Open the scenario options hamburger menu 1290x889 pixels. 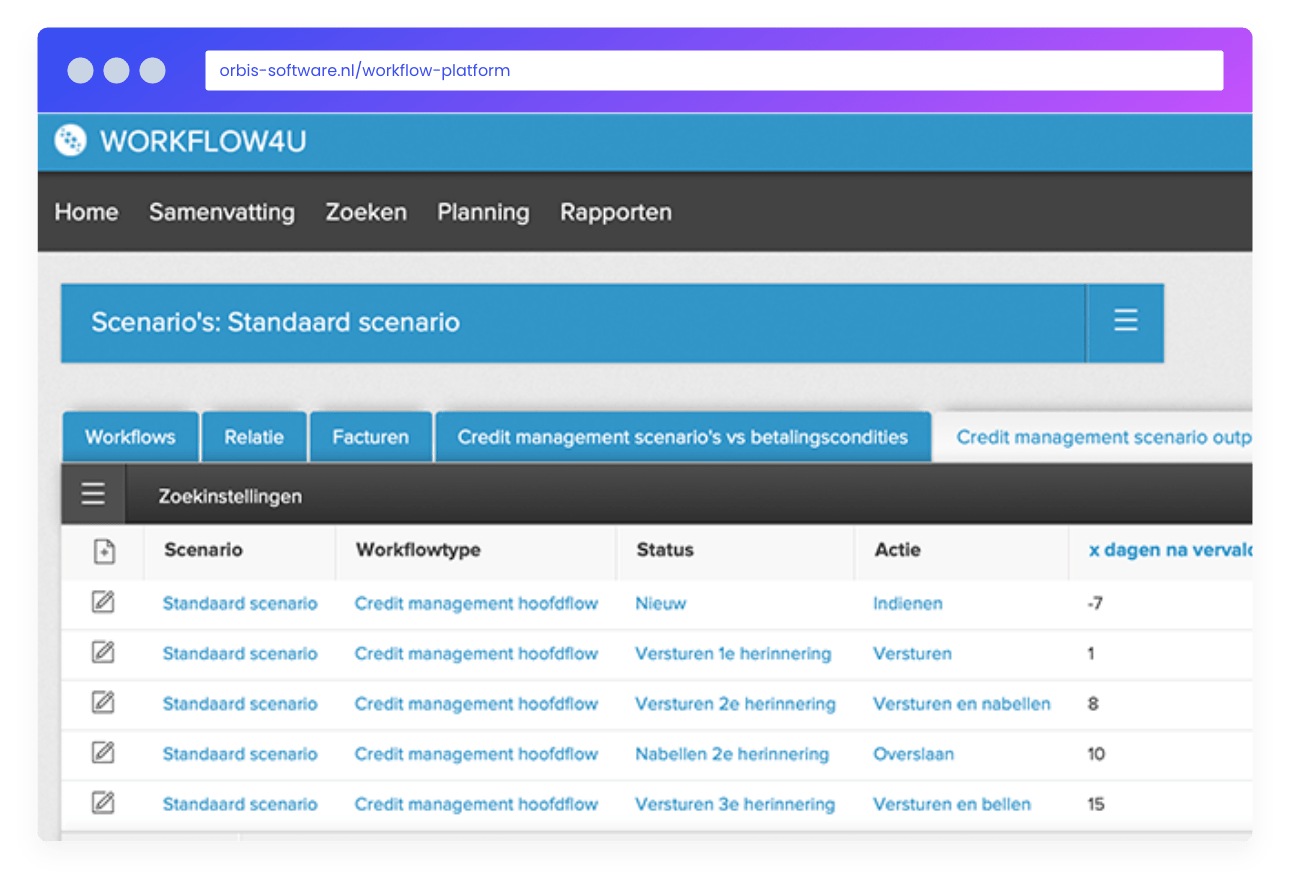pyautogui.click(x=1126, y=322)
